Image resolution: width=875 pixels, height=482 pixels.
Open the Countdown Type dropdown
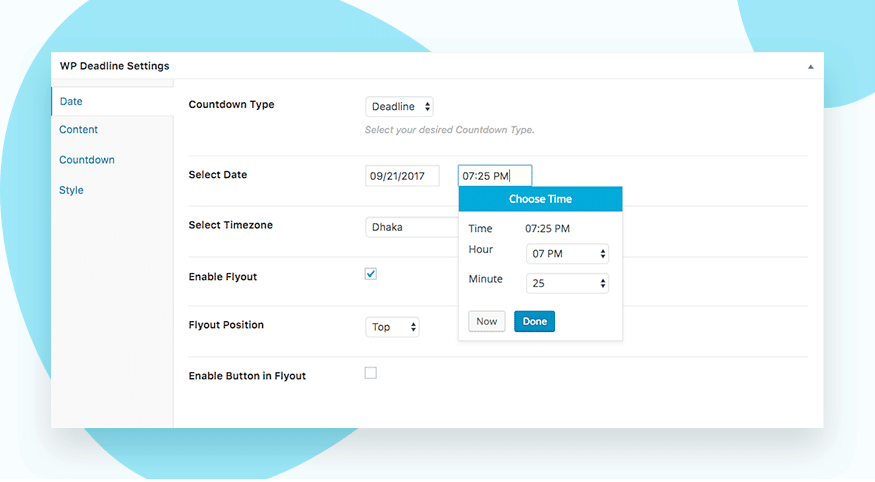point(400,107)
